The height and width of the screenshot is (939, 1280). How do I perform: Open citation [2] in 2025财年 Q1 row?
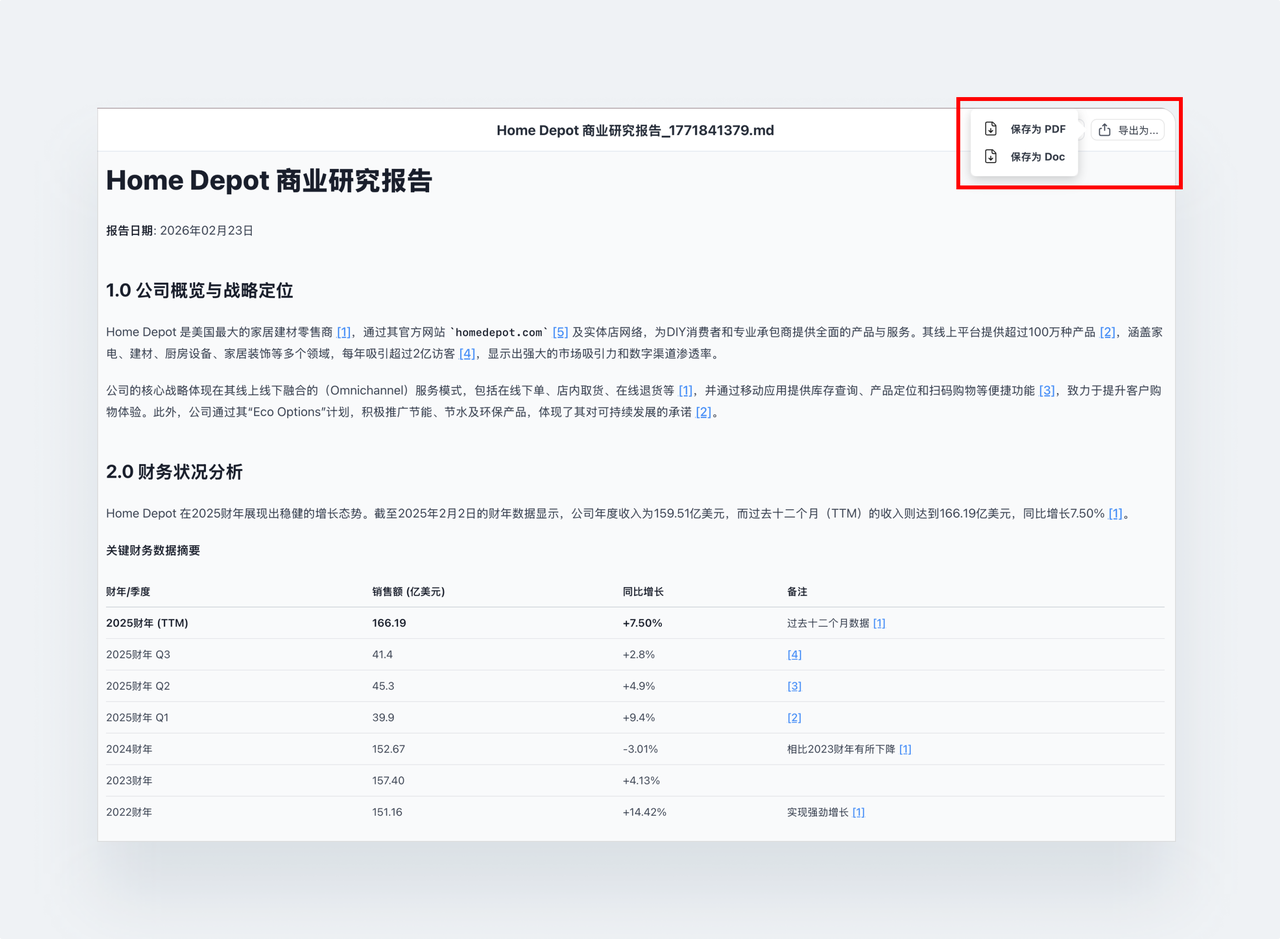794,718
